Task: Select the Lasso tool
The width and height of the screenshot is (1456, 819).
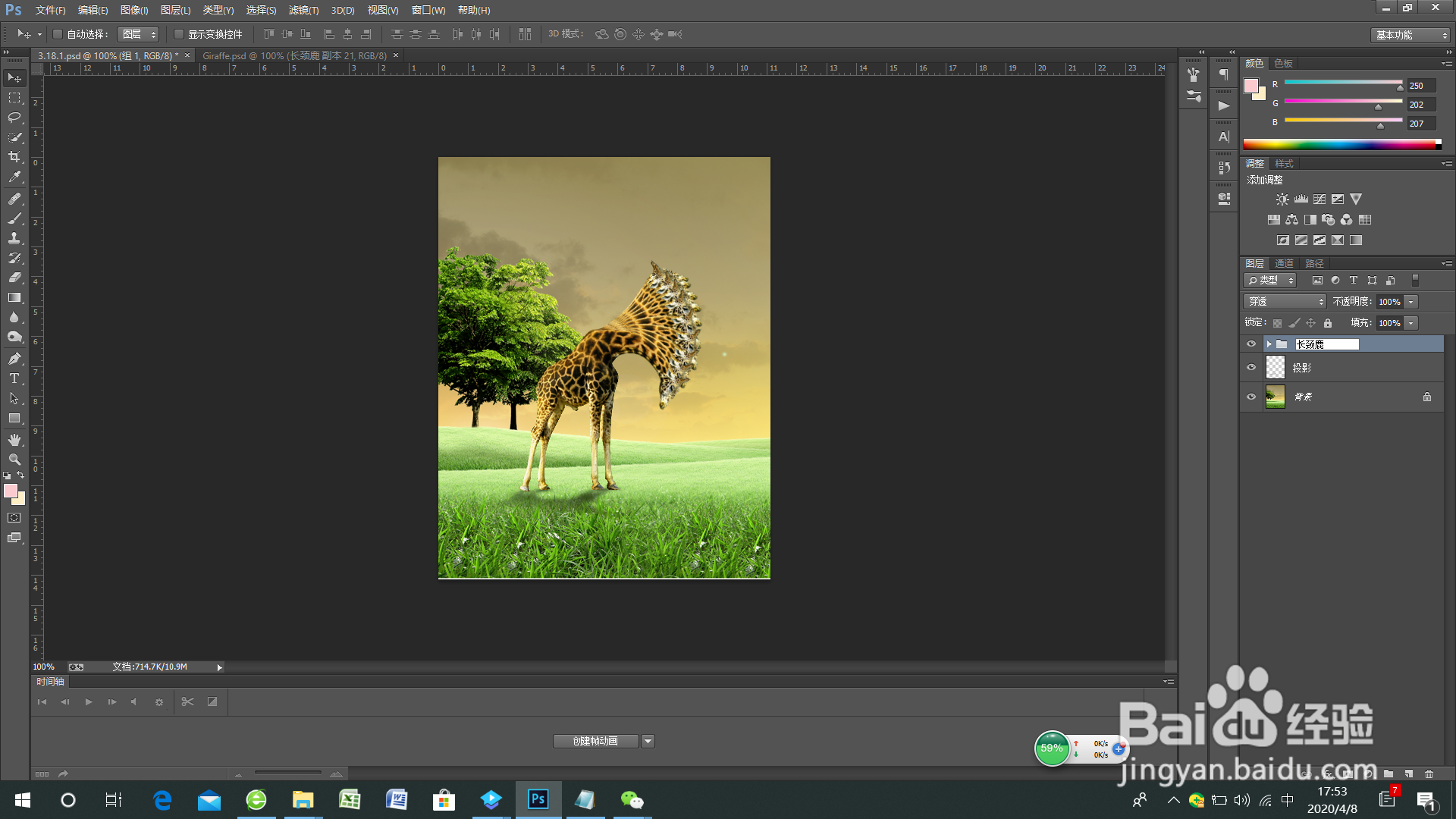Action: (14, 118)
